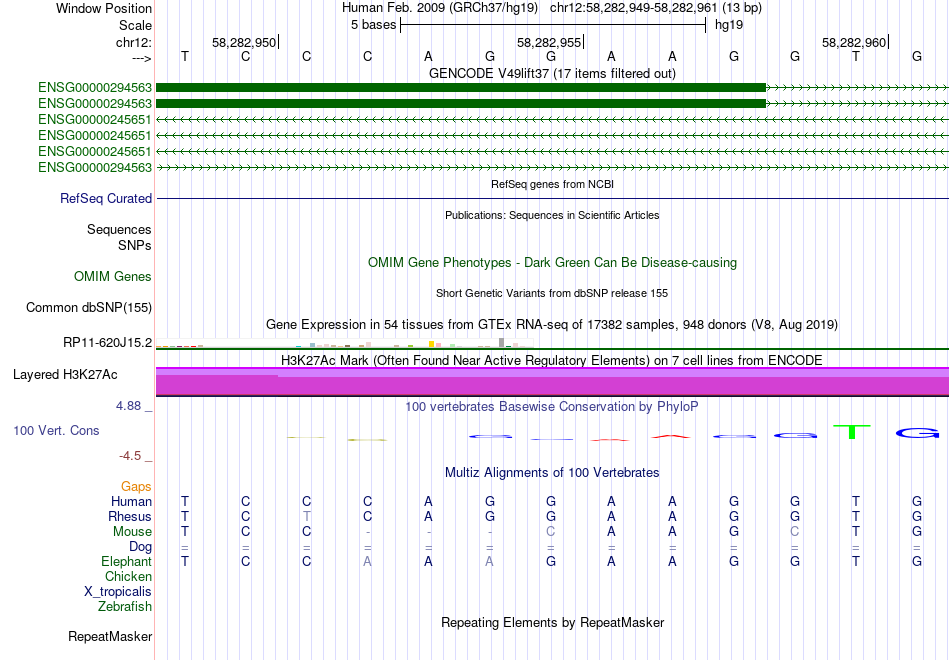950x660 pixels.
Task: Open Multiz Alignments of 100 Vertebrates title
Action: click(x=552, y=473)
